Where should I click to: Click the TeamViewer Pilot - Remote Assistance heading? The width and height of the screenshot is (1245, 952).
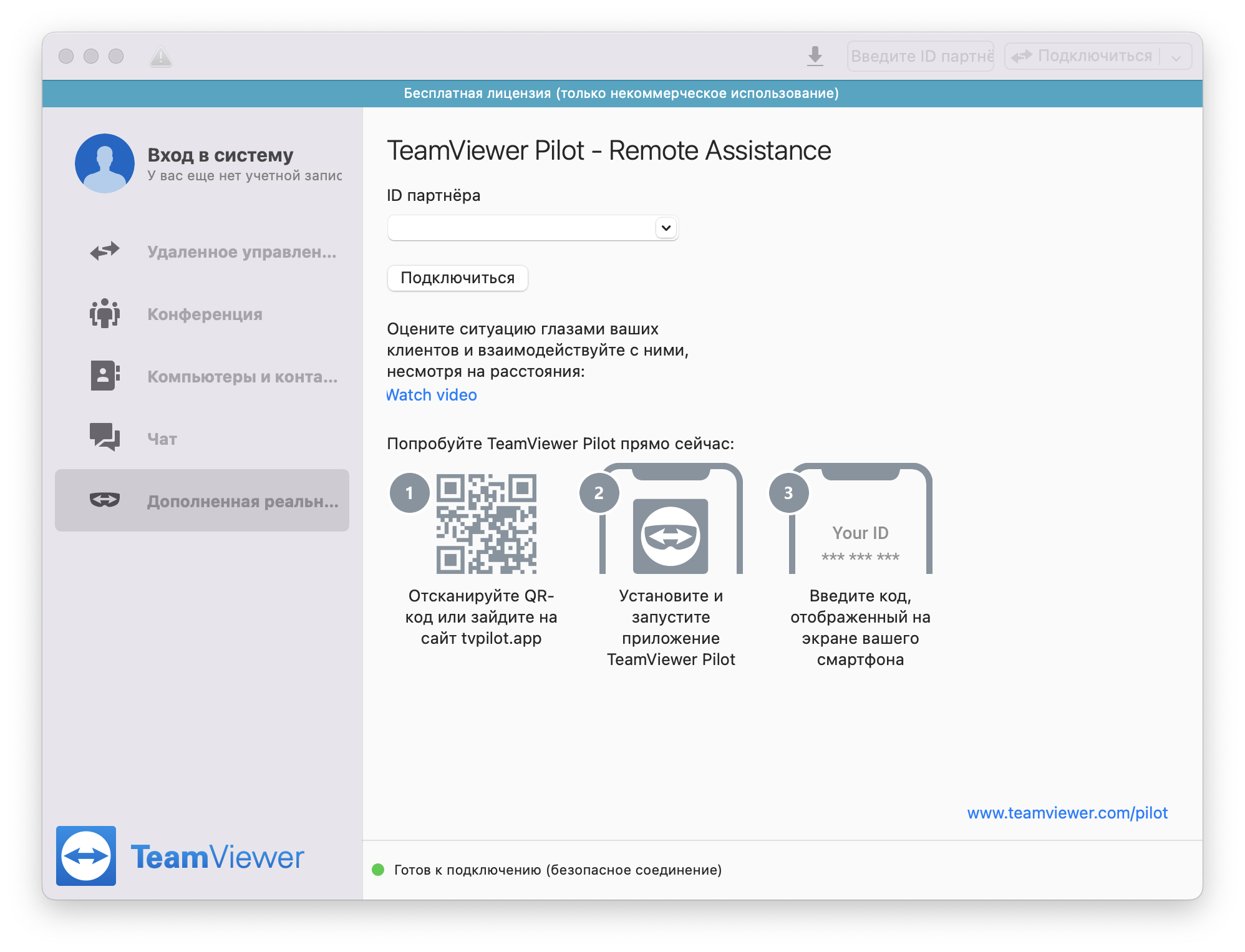click(609, 150)
